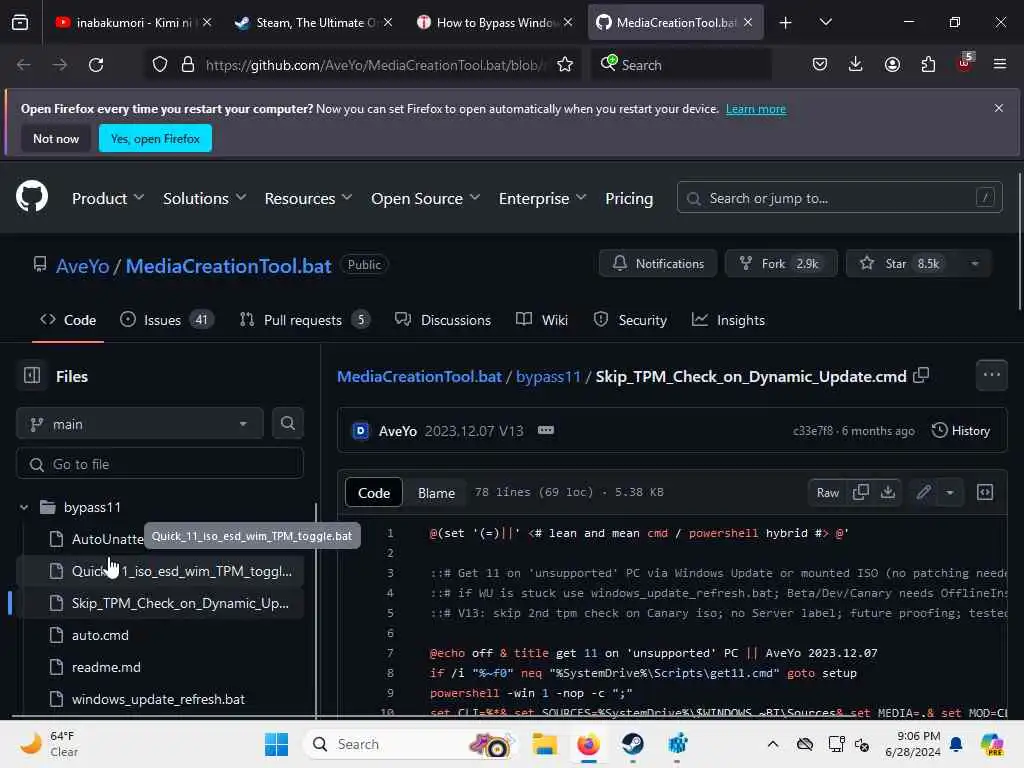Expand the Solutions menu
Image resolution: width=1024 pixels, height=768 pixels.
pos(204,198)
